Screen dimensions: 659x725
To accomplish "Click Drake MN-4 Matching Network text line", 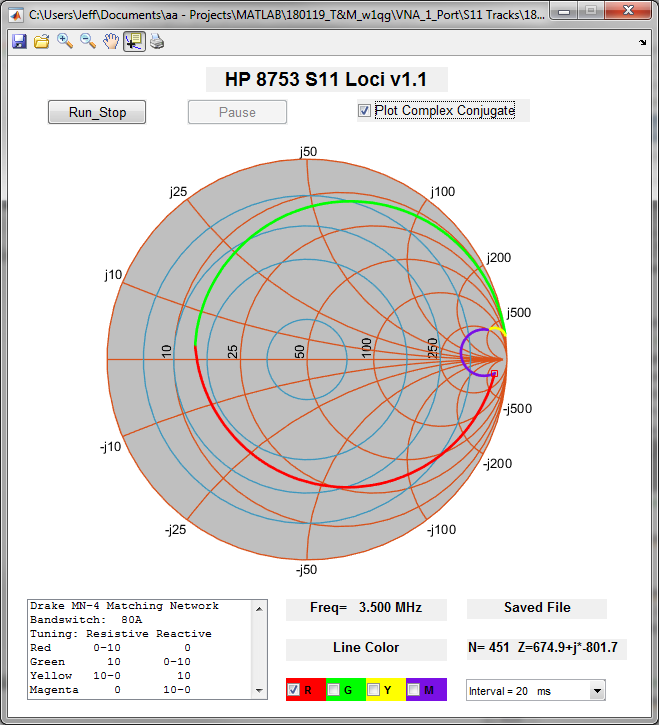I will click(124, 606).
